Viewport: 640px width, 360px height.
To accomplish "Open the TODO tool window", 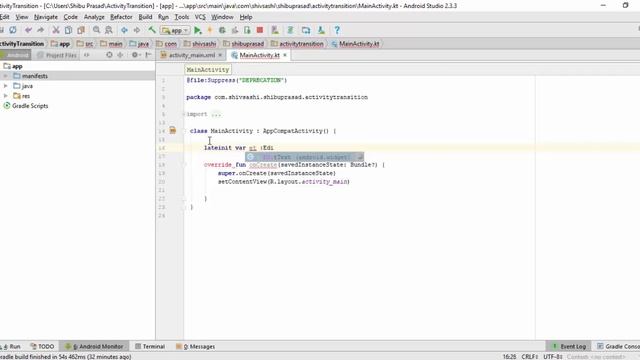I will [42, 347].
